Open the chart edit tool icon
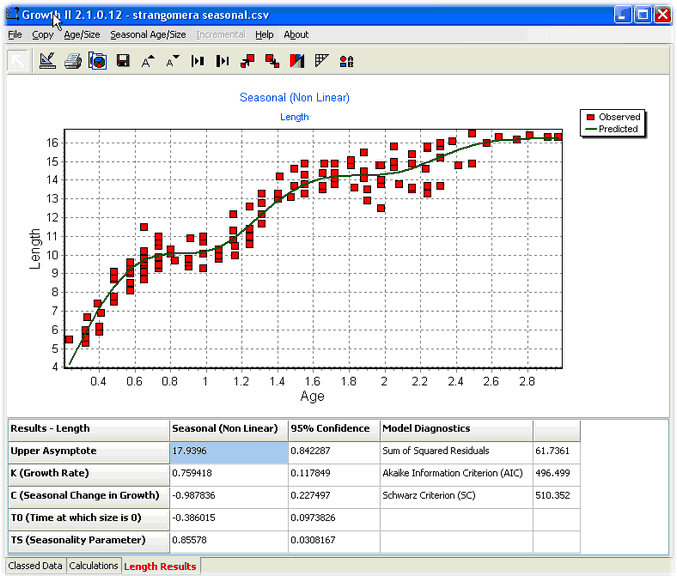The width and height of the screenshot is (677, 576). [47, 60]
